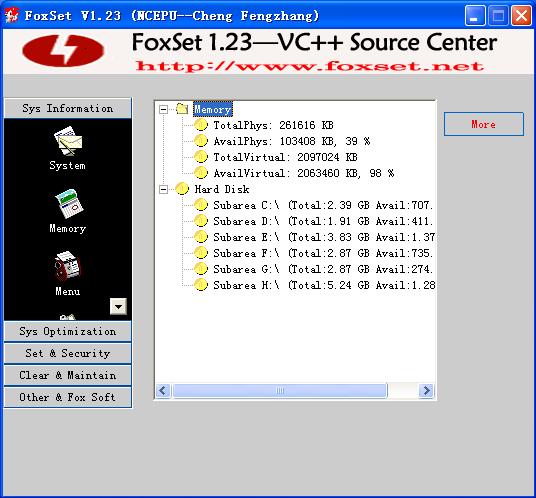Screen dimensions: 536x498
Task: Click the icon beside AvailVirtual entry
Action: pyautogui.click(x=201, y=173)
